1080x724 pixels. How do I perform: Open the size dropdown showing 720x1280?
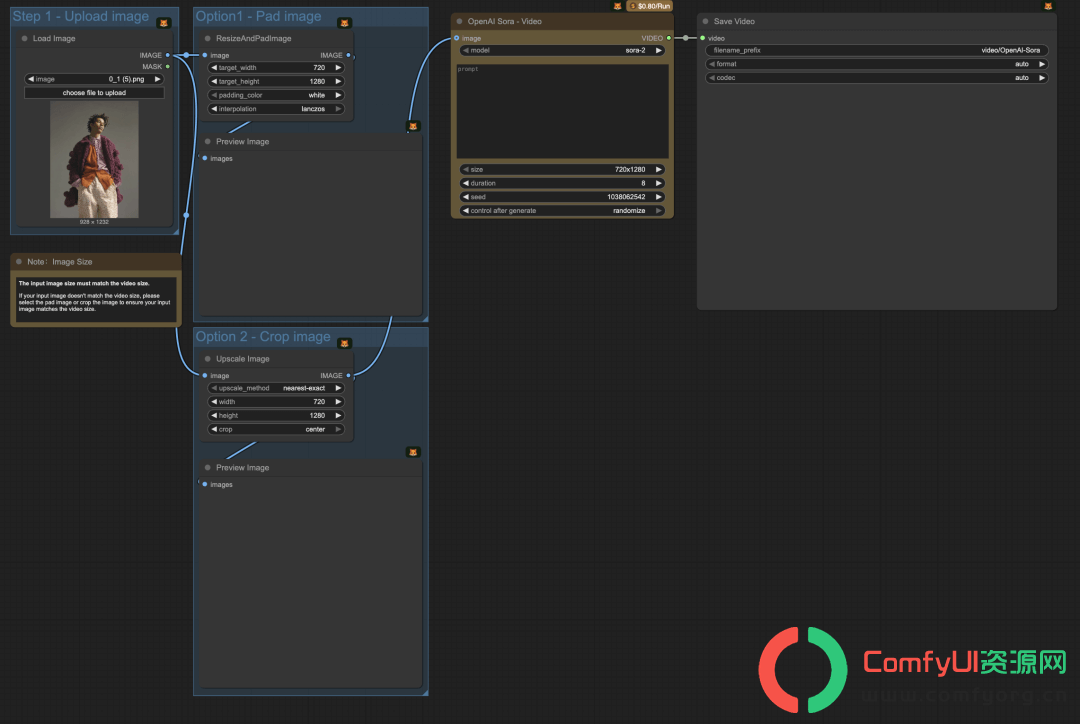point(562,169)
